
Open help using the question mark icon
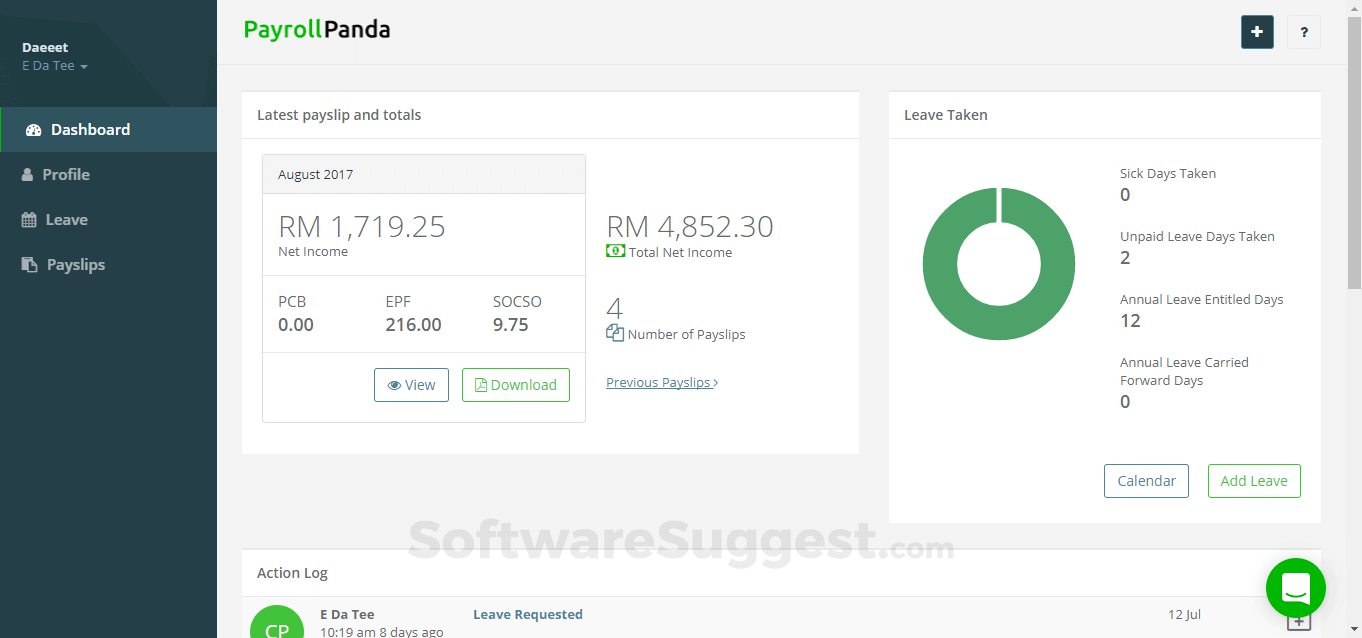tap(1304, 32)
